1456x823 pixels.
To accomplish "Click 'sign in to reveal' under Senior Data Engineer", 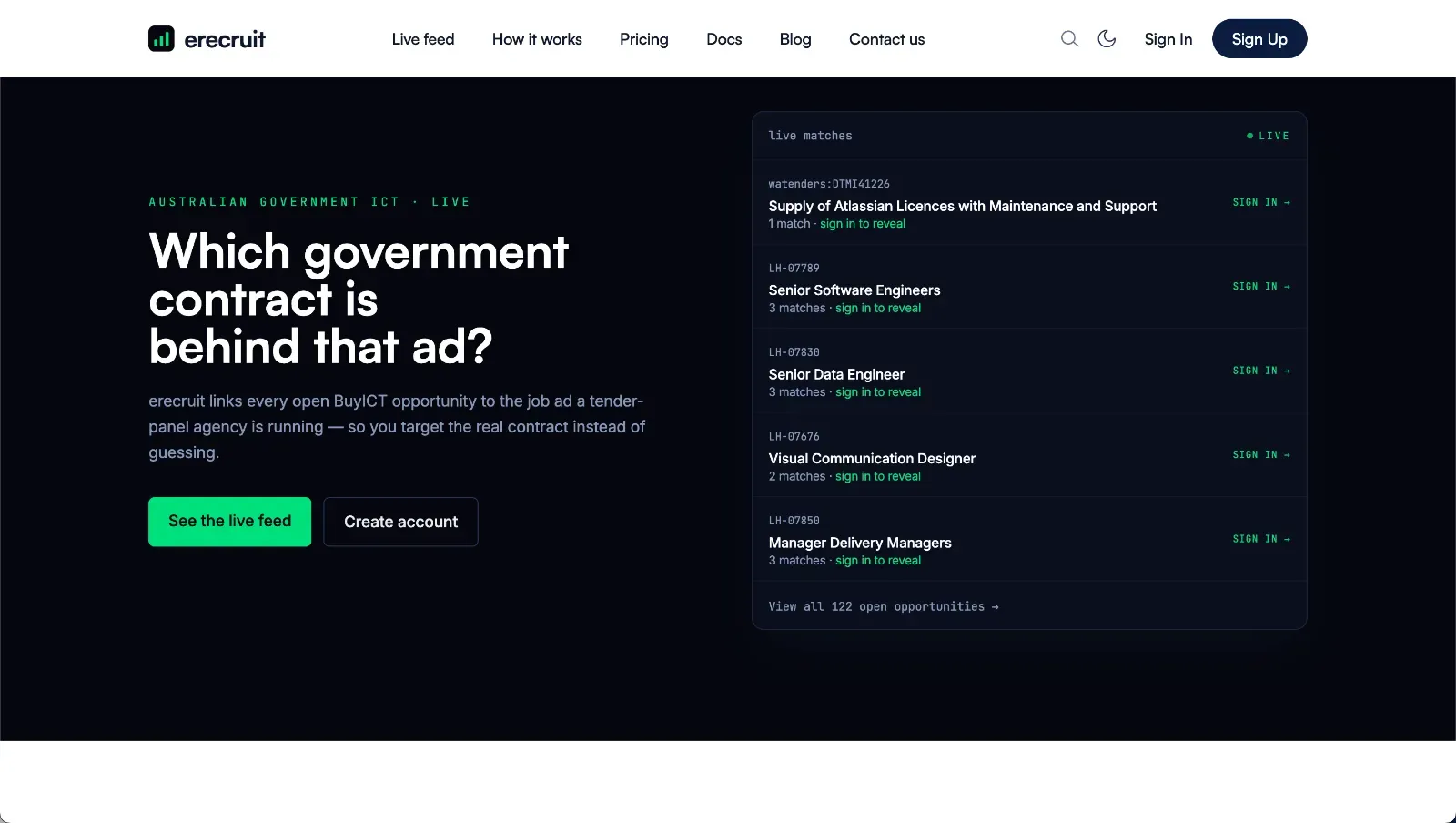I will (878, 392).
